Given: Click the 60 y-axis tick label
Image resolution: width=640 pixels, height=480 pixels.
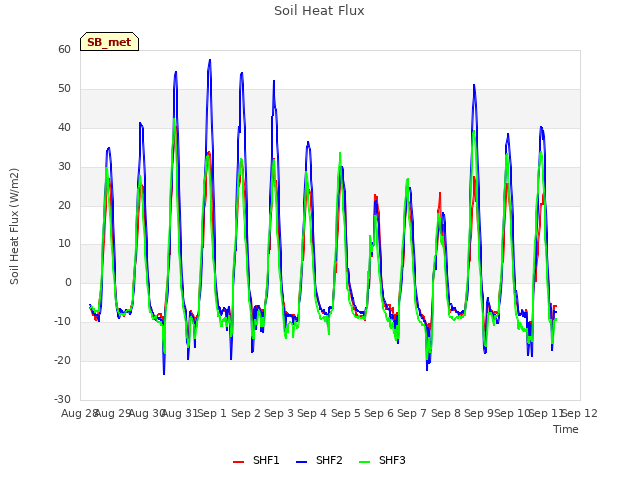Looking at the screenshot, I should (64, 49).
